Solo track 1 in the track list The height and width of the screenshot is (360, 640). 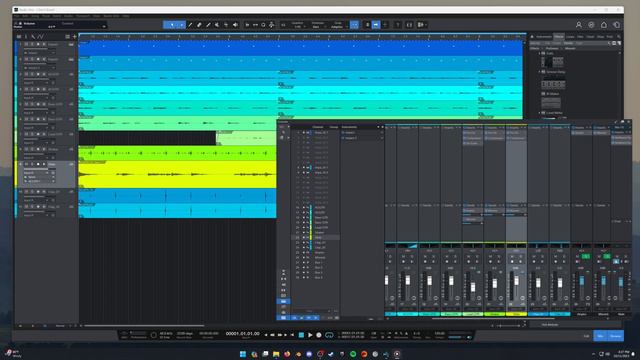pos(32,44)
